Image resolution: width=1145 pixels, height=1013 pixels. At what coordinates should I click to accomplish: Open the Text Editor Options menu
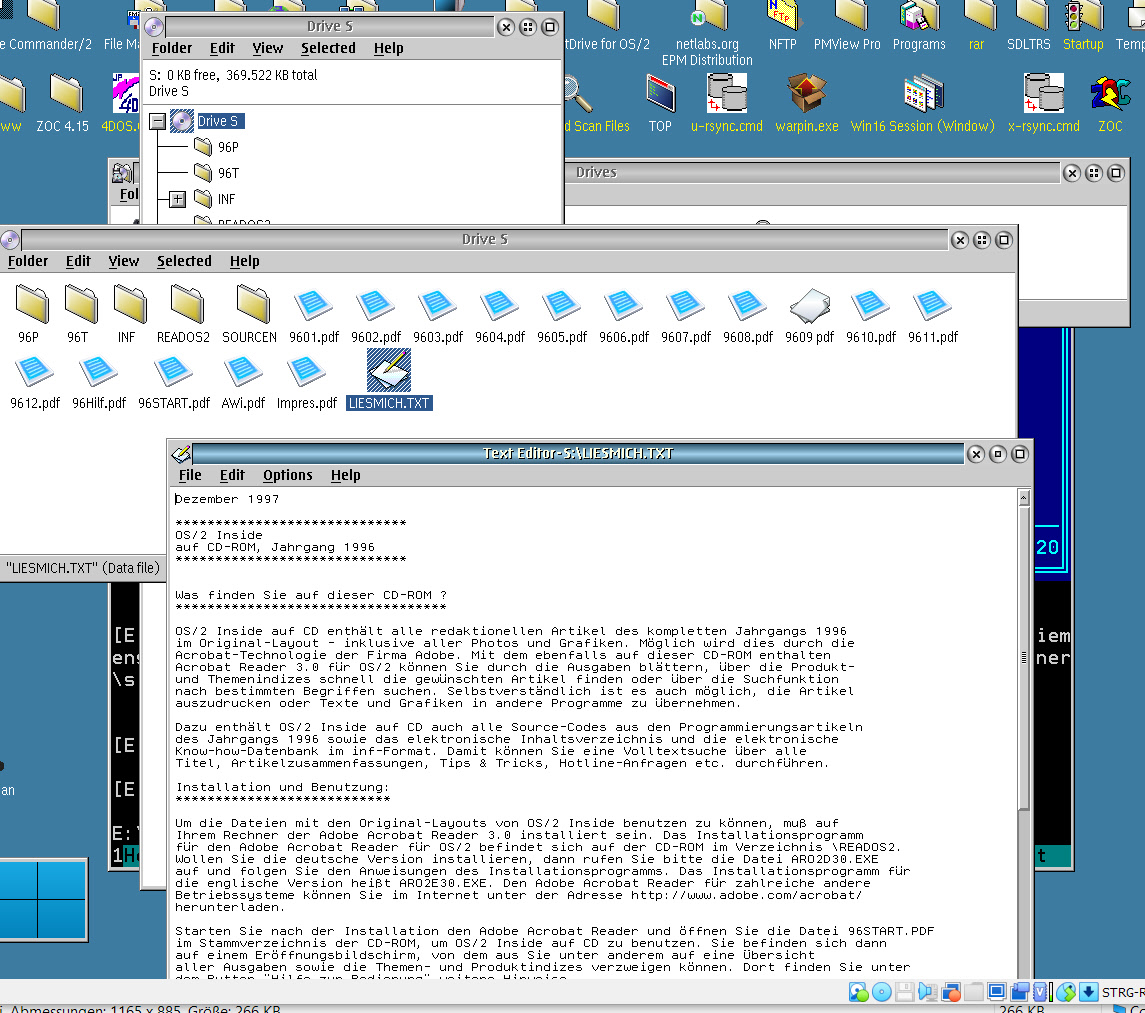coord(288,475)
